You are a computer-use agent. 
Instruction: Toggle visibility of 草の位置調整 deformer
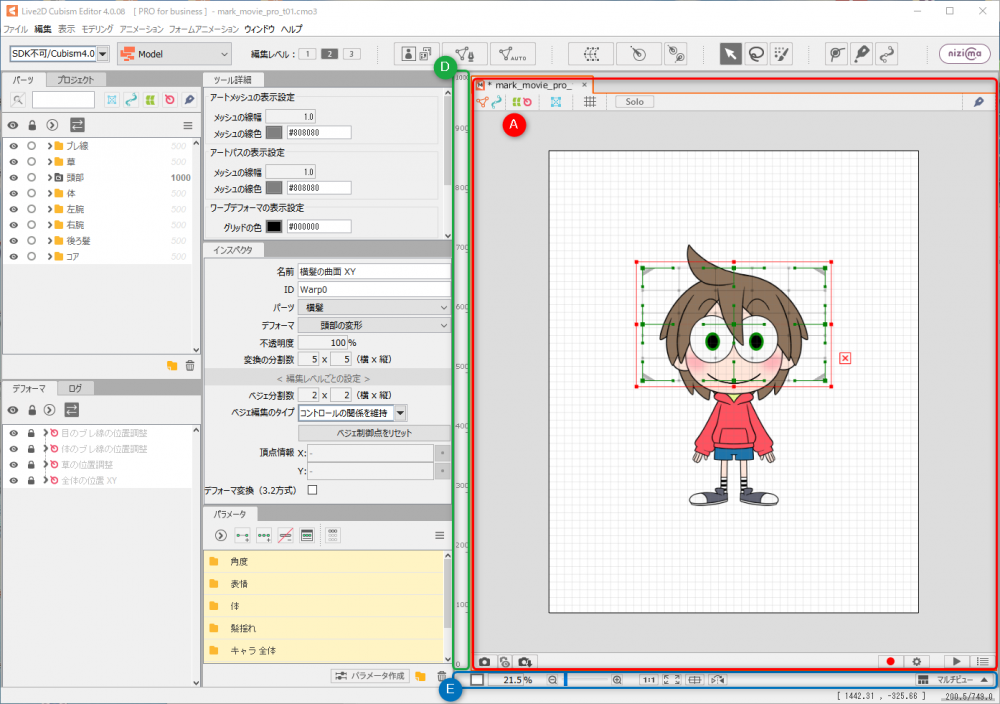(13, 465)
